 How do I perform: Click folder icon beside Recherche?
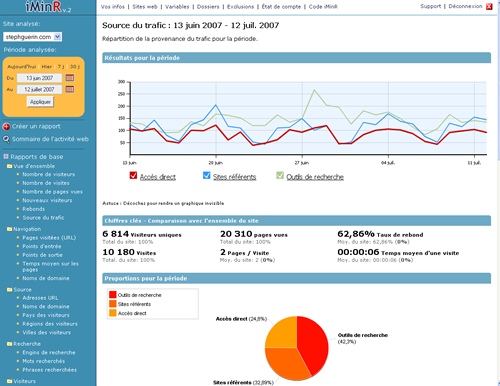coord(9,344)
